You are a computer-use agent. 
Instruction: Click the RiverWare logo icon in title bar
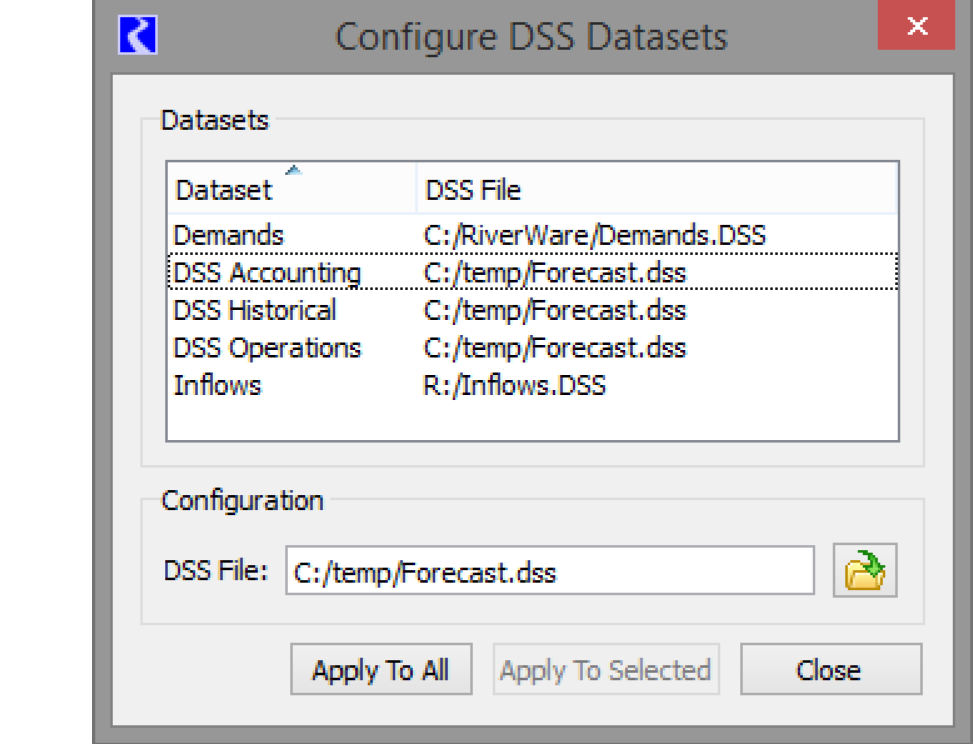138,35
